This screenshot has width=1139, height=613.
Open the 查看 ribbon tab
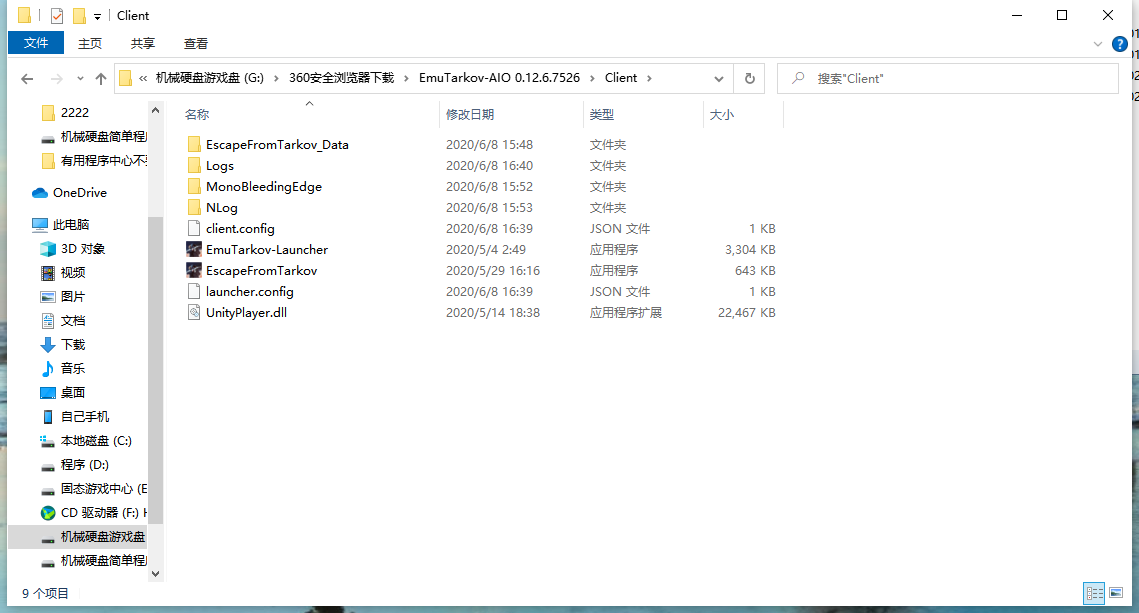[x=196, y=44]
